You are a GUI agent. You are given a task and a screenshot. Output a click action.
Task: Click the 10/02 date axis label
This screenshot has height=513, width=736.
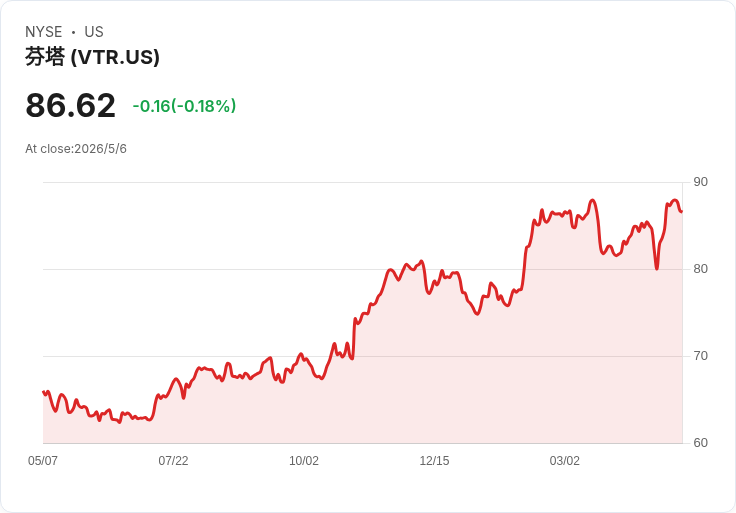(x=304, y=461)
